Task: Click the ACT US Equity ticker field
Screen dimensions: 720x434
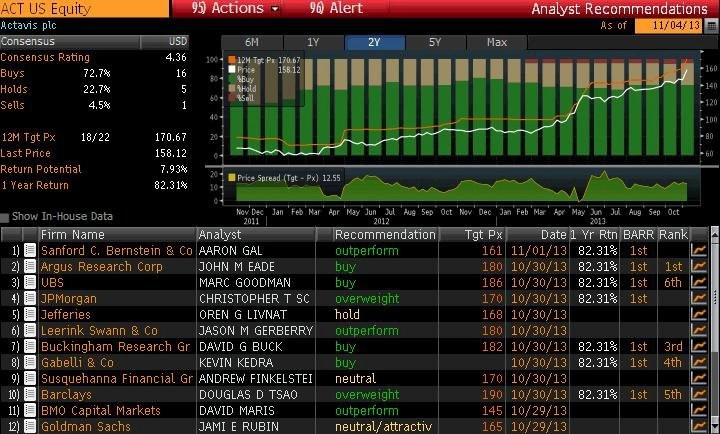Action: (x=84, y=9)
